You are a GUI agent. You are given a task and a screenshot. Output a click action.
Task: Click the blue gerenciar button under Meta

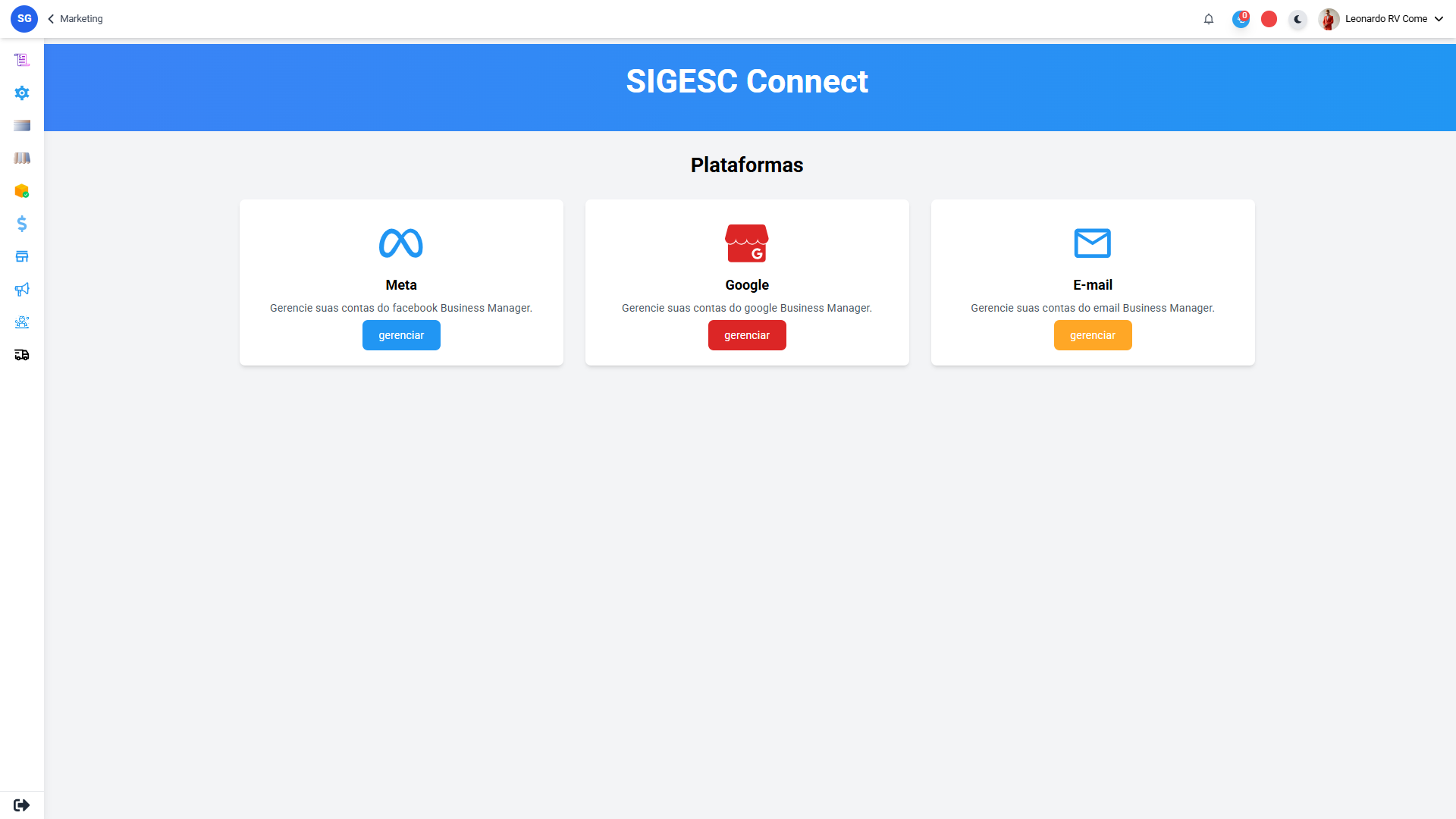[401, 335]
